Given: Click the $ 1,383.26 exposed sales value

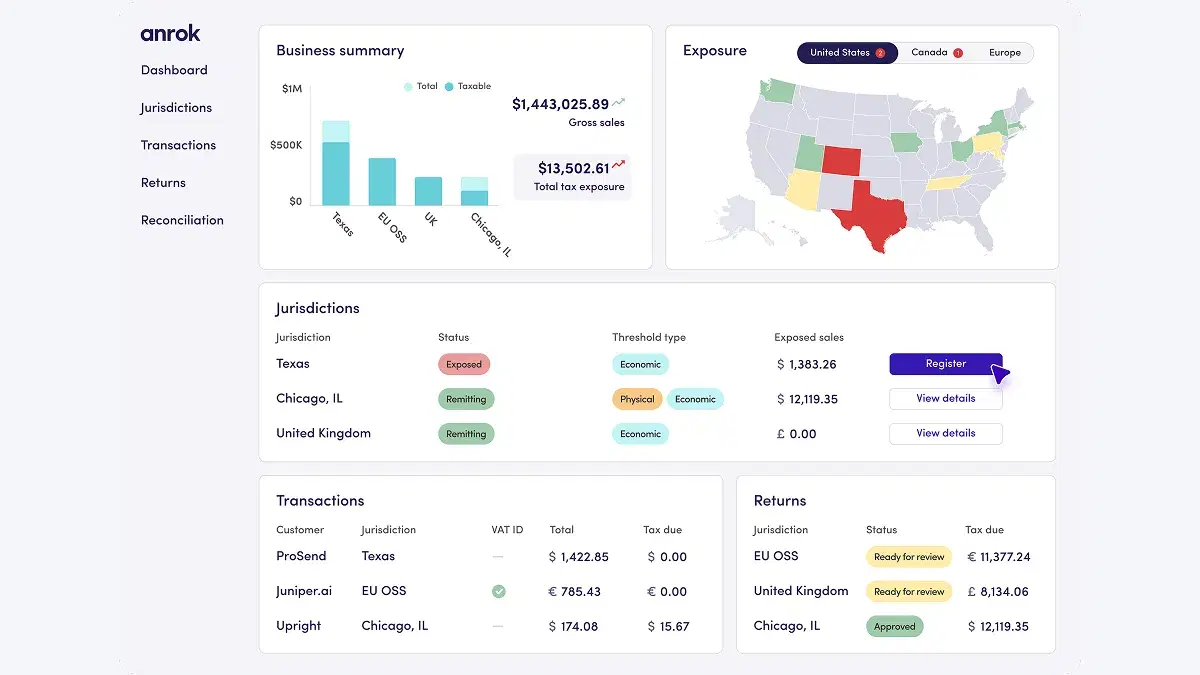Looking at the screenshot, I should 806,365.
